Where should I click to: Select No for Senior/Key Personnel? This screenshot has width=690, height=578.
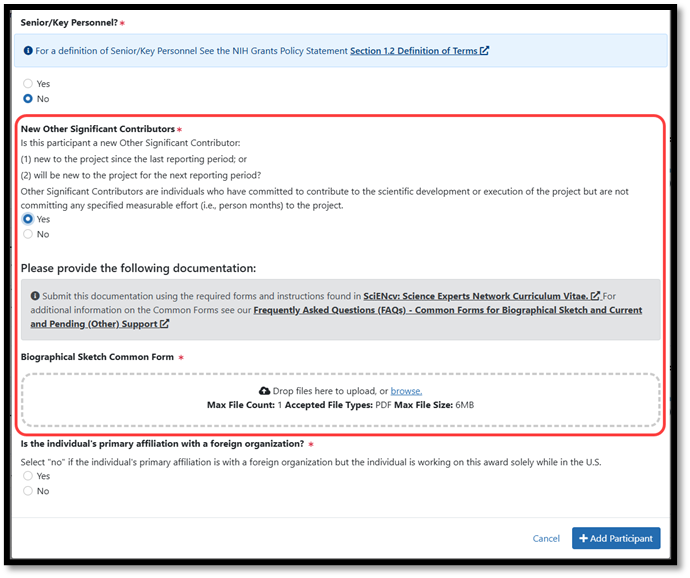pos(28,99)
